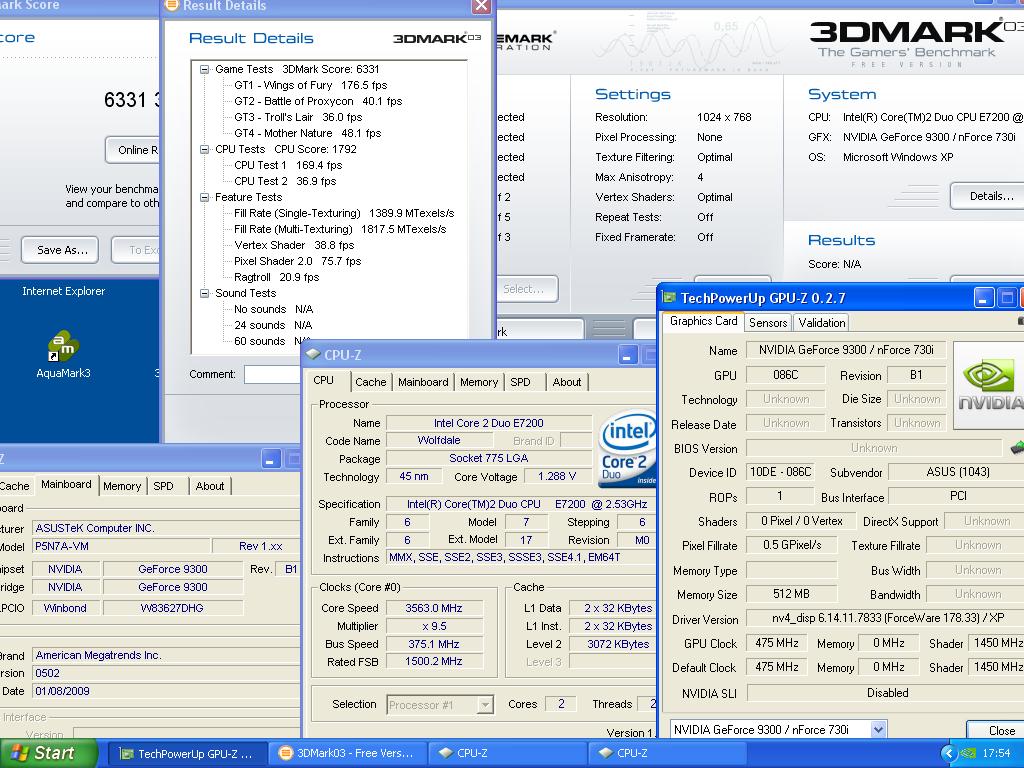
Task: Click the BIOS save chip icon in GPU-Z
Action: (x=1017, y=447)
